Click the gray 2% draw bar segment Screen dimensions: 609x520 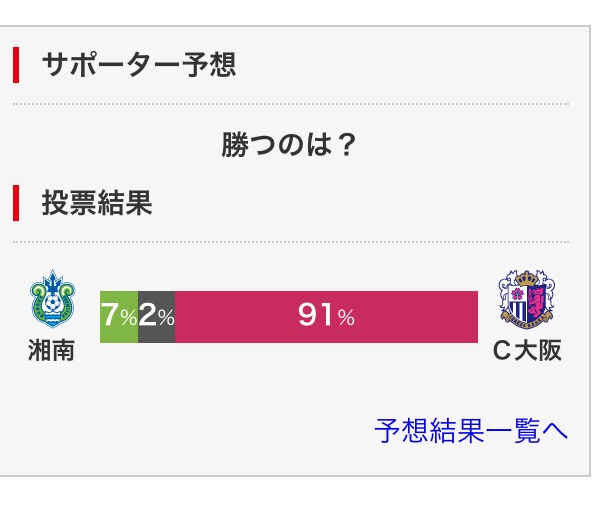[x=156, y=317]
